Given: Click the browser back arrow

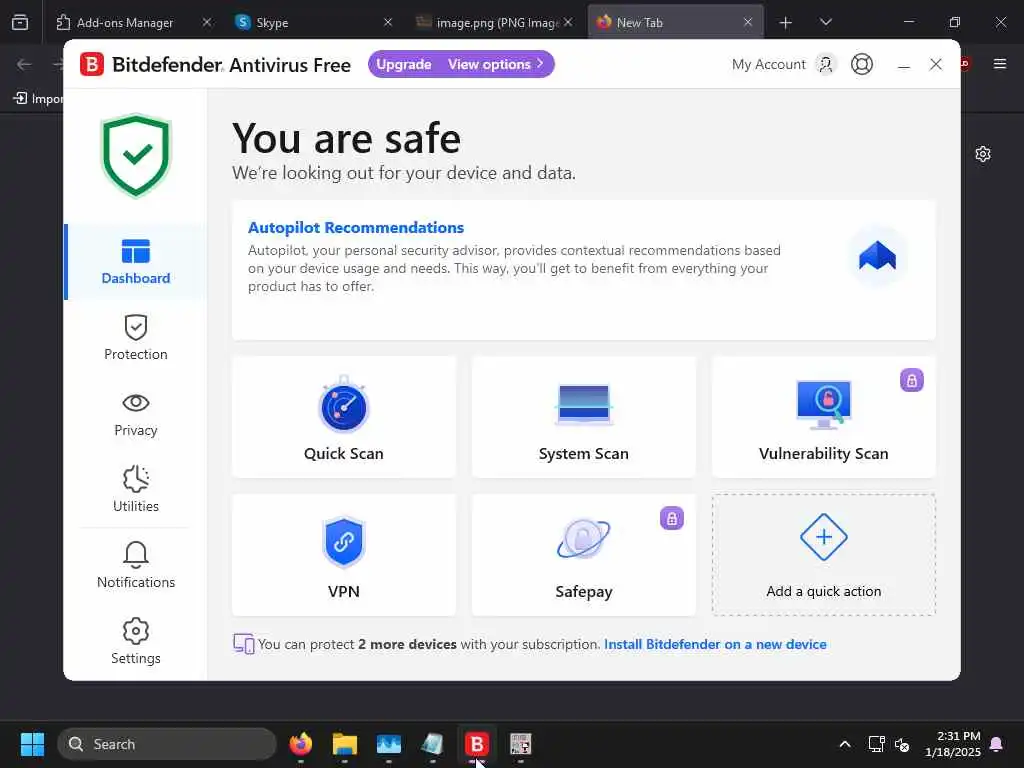Looking at the screenshot, I should pyautogui.click(x=24, y=64).
